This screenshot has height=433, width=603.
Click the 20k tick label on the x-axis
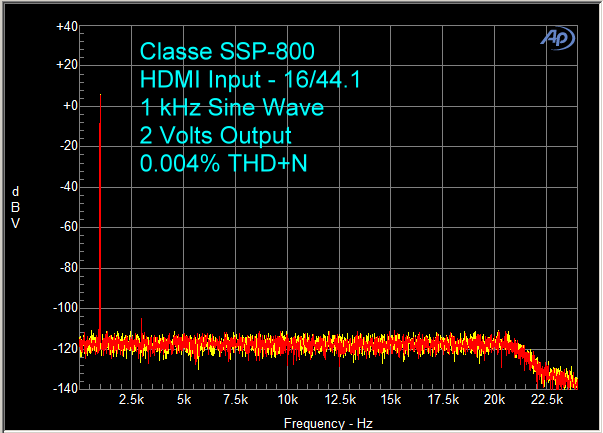(x=494, y=401)
